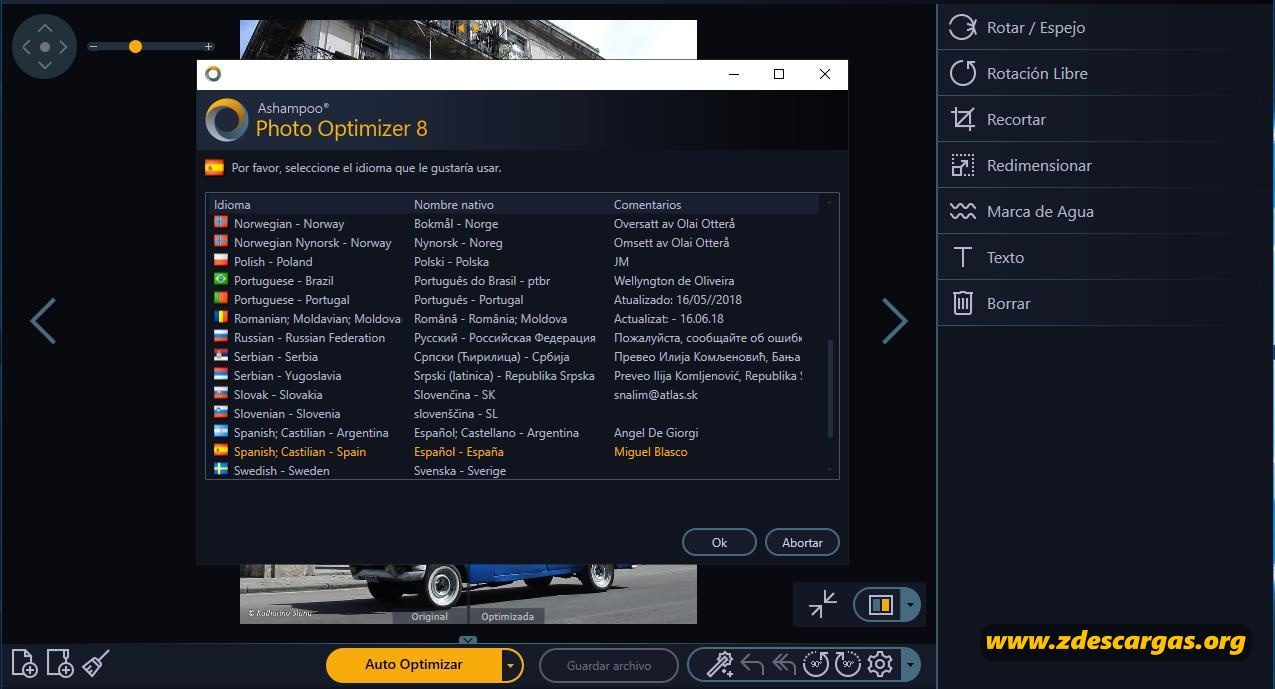Click the Optimizada label on preview
This screenshot has height=689, width=1275.
click(x=507, y=616)
